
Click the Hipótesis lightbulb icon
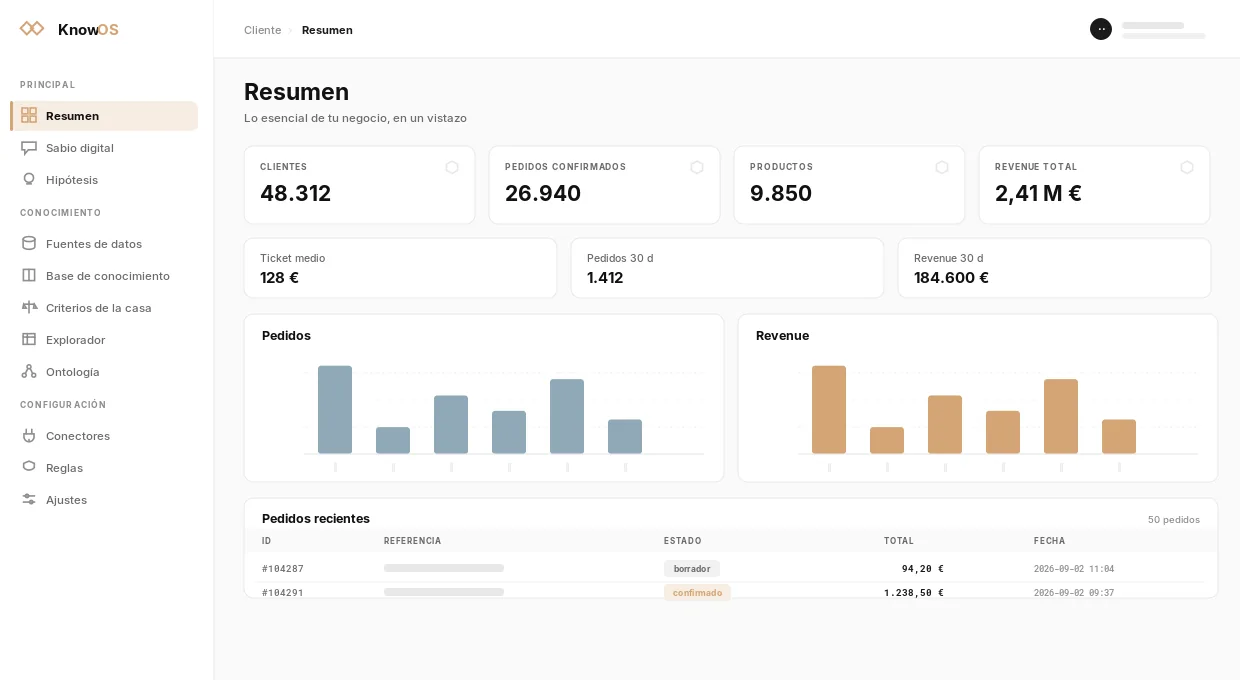(x=29, y=180)
